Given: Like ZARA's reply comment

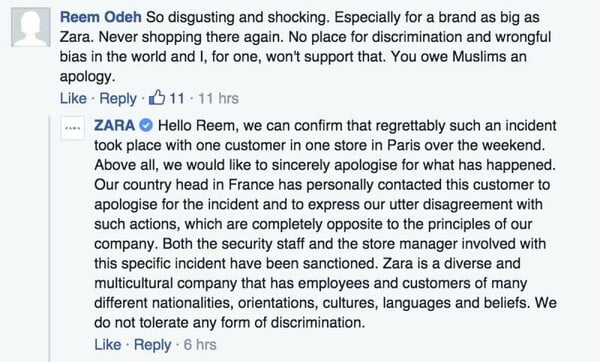Looking at the screenshot, I should pyautogui.click(x=108, y=344).
